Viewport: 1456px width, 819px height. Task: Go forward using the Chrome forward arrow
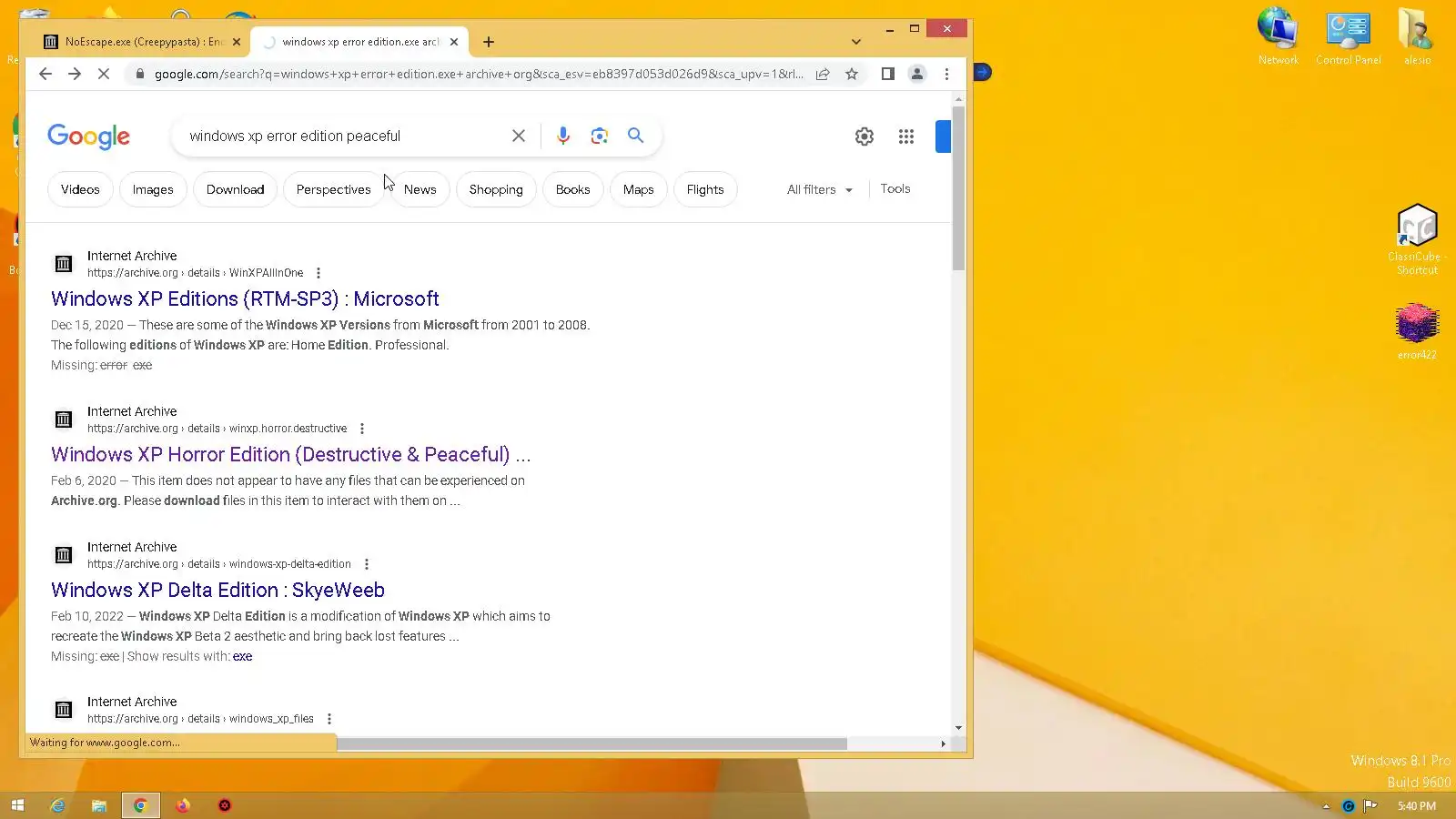tap(75, 74)
